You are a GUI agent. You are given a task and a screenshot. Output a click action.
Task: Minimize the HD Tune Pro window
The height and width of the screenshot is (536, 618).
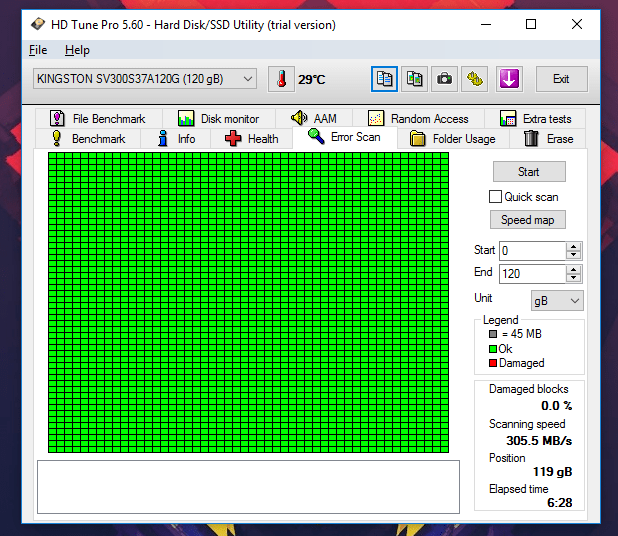pos(486,24)
